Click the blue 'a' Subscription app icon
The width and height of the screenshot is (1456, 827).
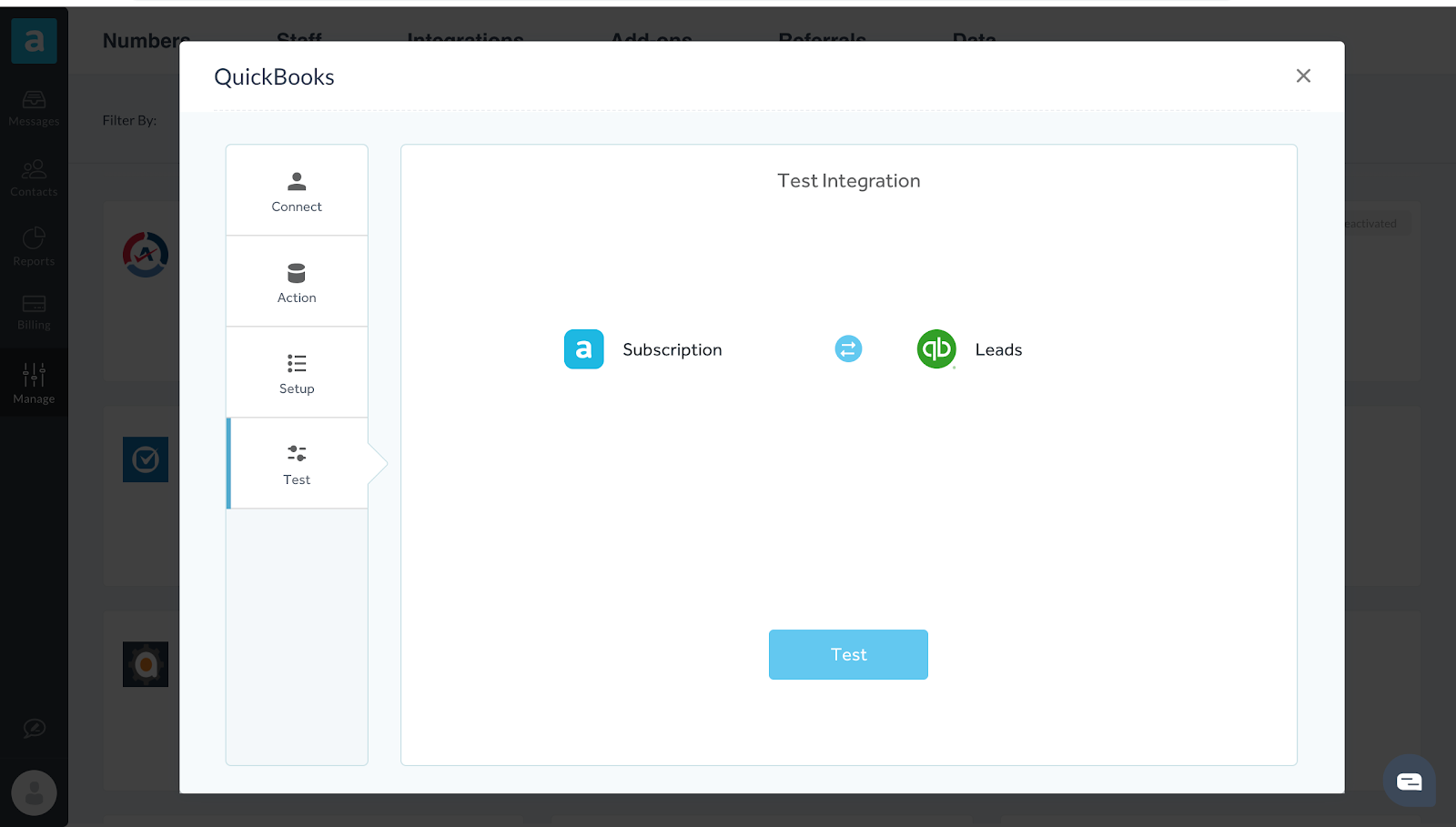pos(584,348)
